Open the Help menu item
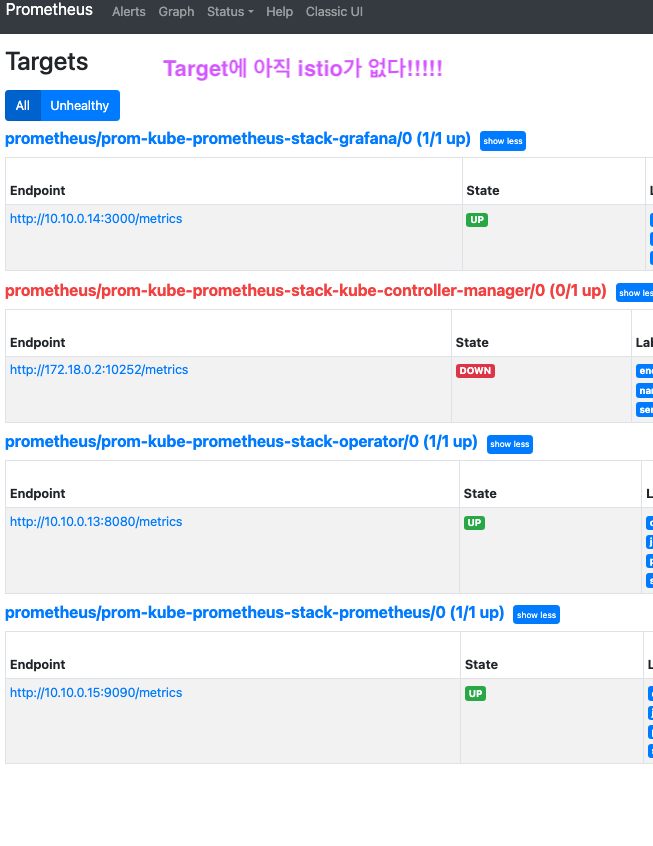 [279, 11]
